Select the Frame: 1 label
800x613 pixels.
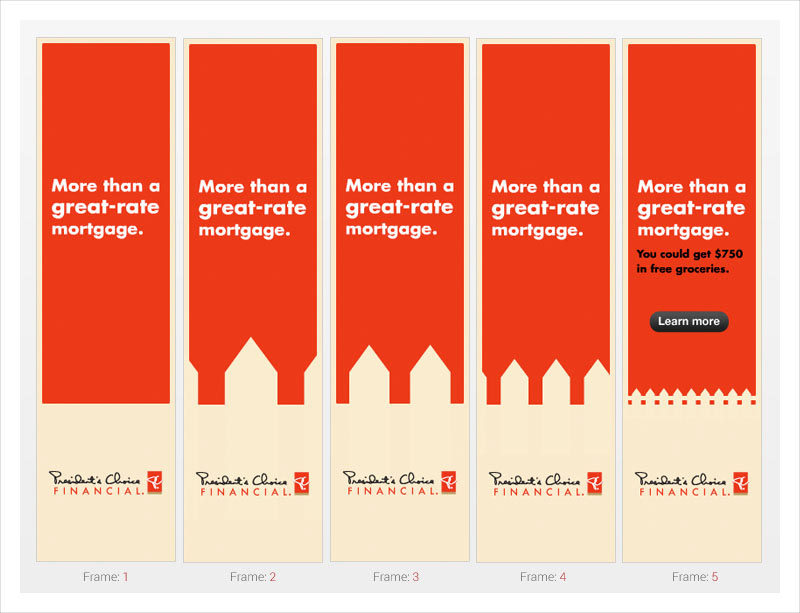(106, 577)
